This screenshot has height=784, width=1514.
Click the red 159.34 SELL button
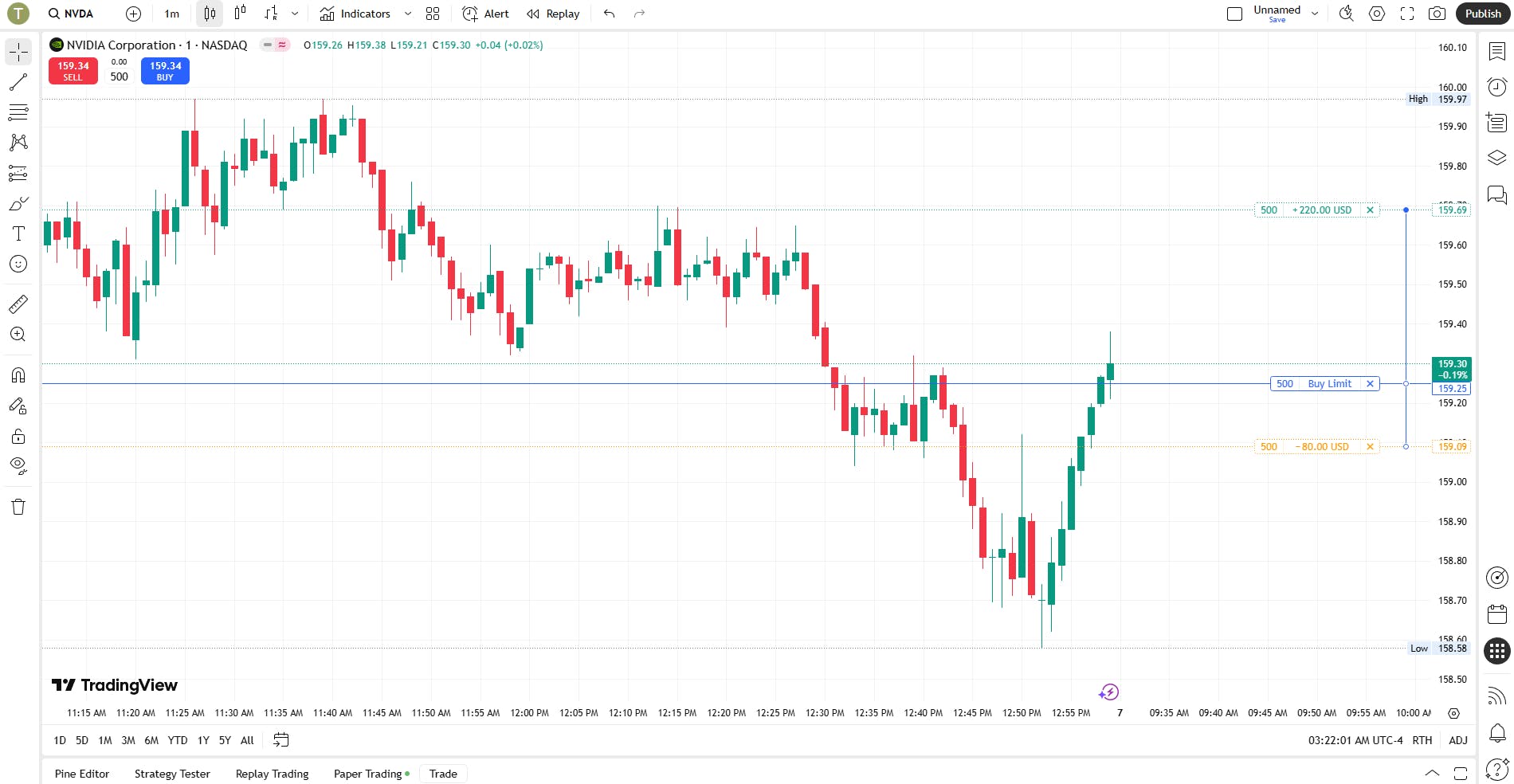pyautogui.click(x=73, y=71)
